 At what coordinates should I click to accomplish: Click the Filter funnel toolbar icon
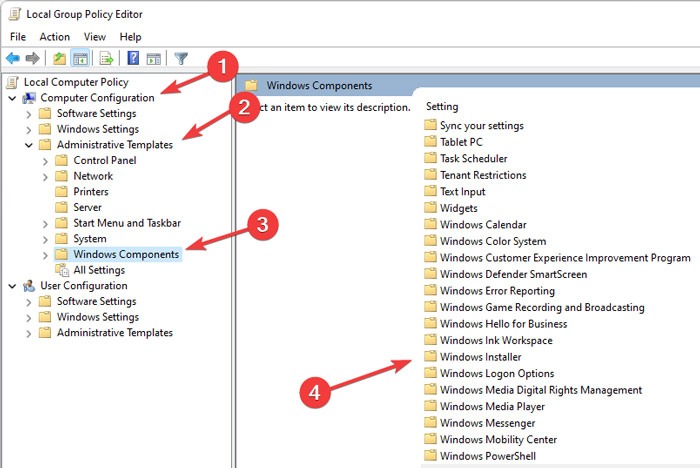coord(181,58)
